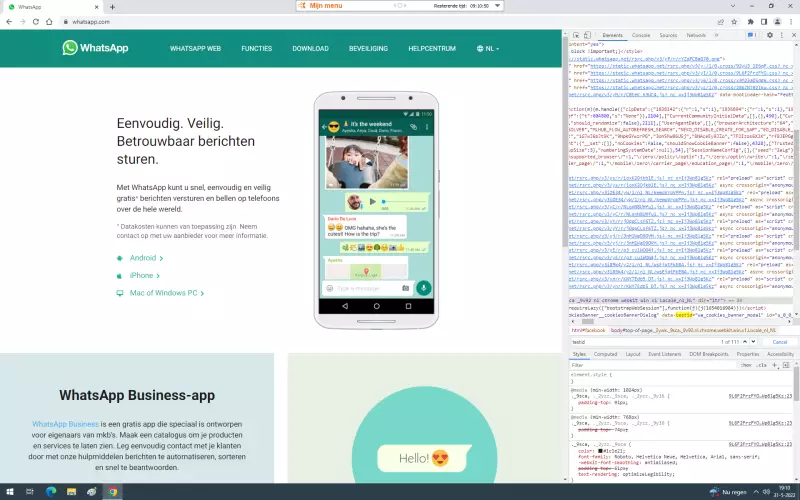Click the phone mockup image

click(x=377, y=210)
